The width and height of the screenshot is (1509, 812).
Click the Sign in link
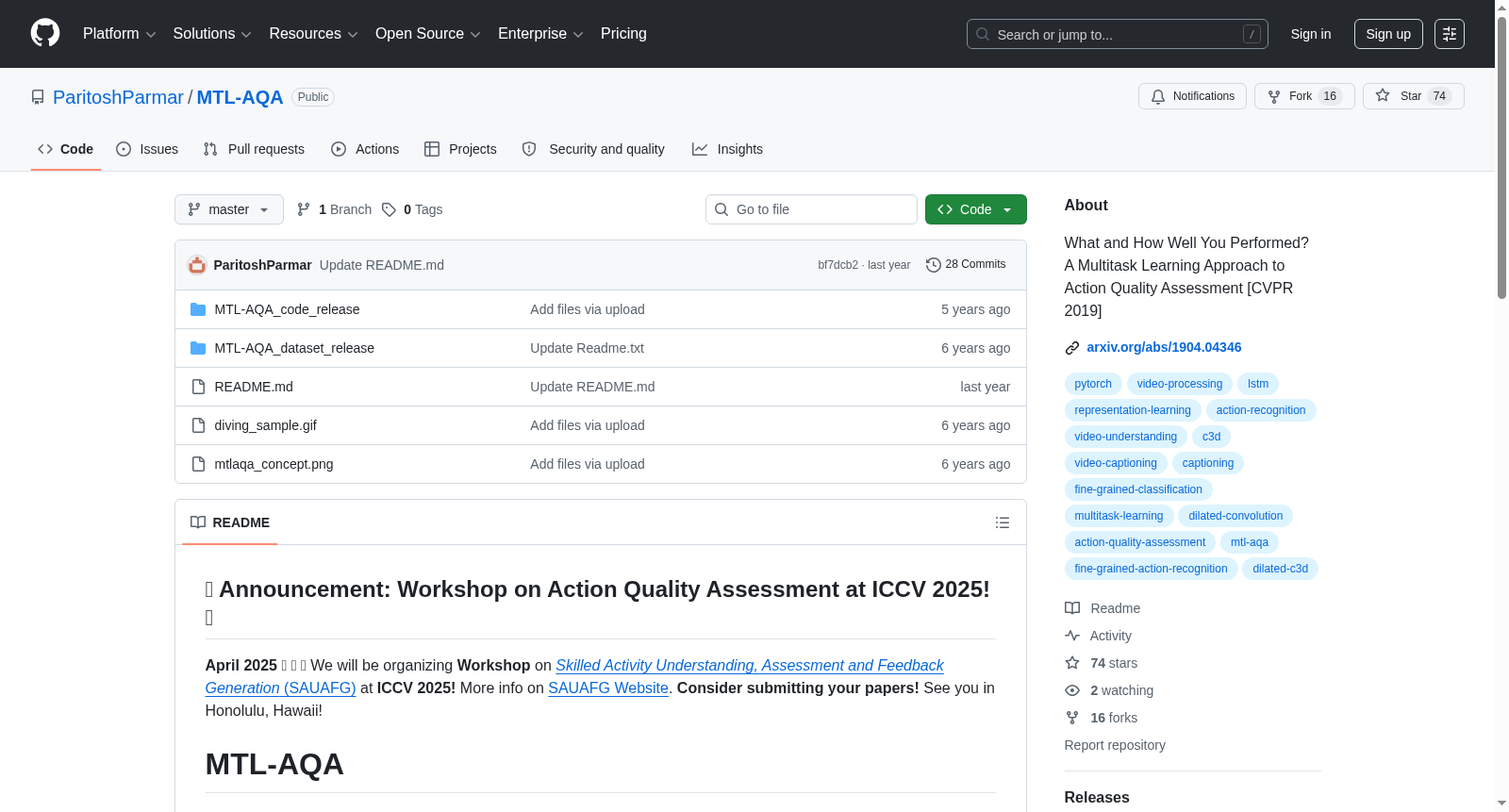pyautogui.click(x=1311, y=34)
